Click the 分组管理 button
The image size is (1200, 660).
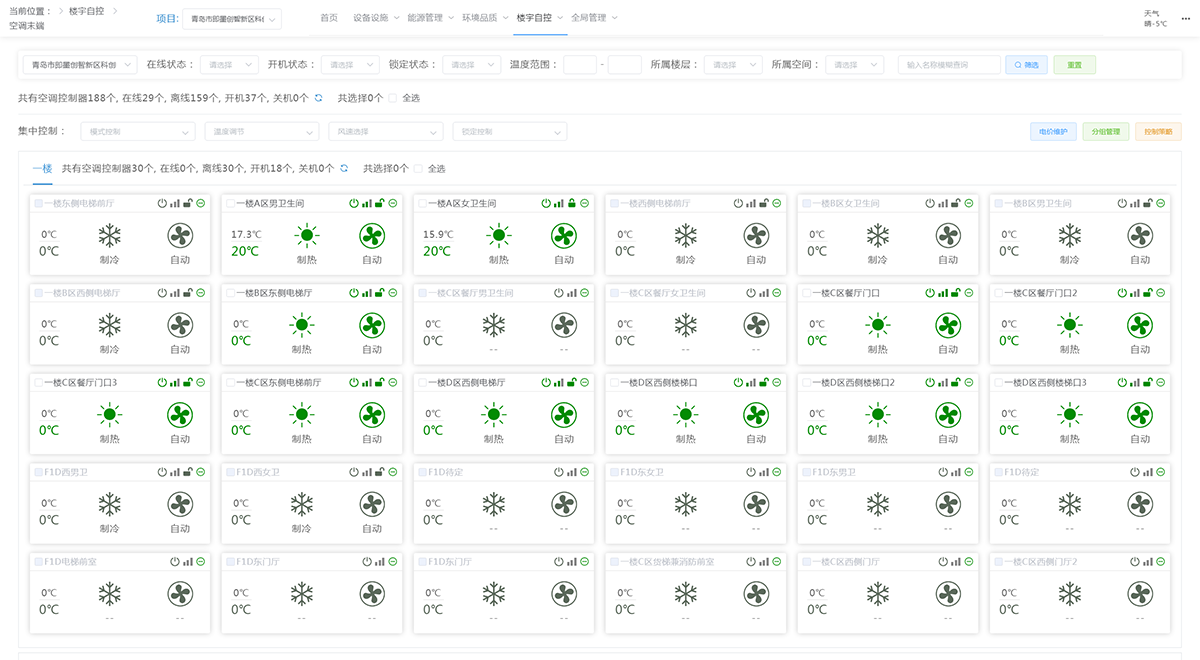(x=1106, y=131)
